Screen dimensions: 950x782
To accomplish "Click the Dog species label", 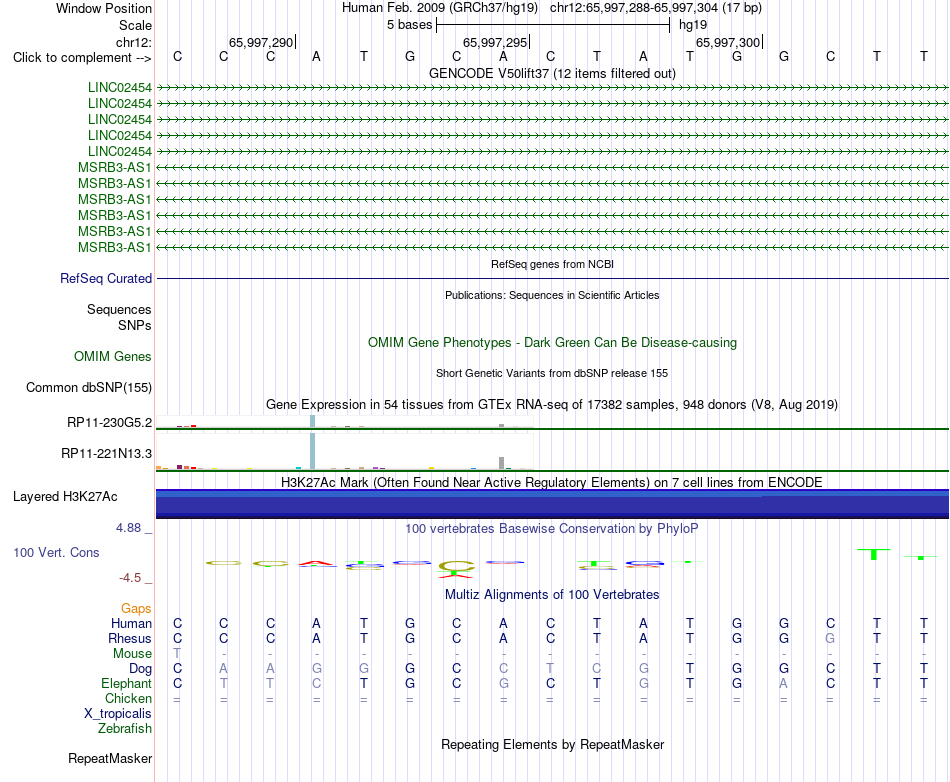I will pos(141,668).
